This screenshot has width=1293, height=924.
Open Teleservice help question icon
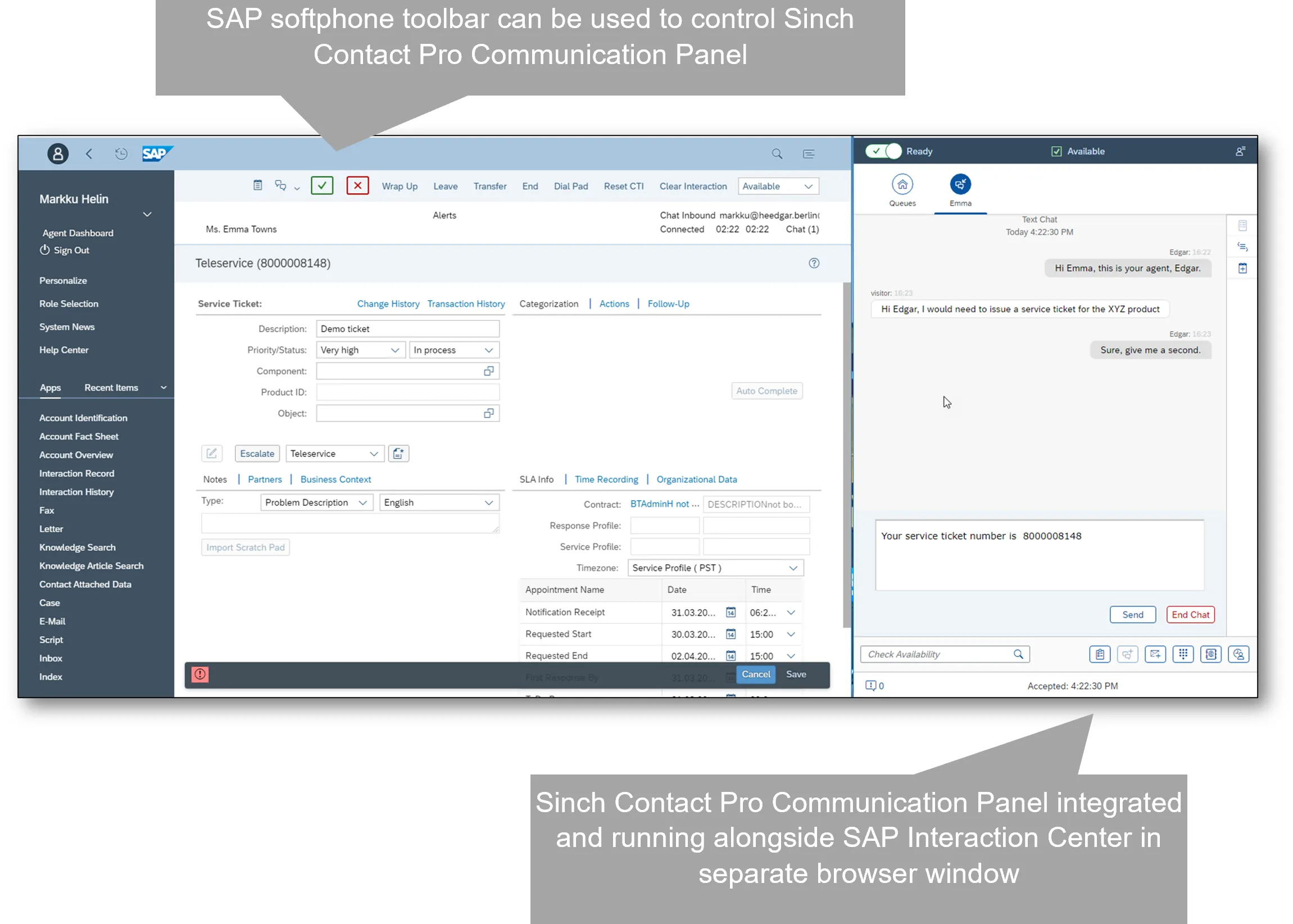pos(814,263)
